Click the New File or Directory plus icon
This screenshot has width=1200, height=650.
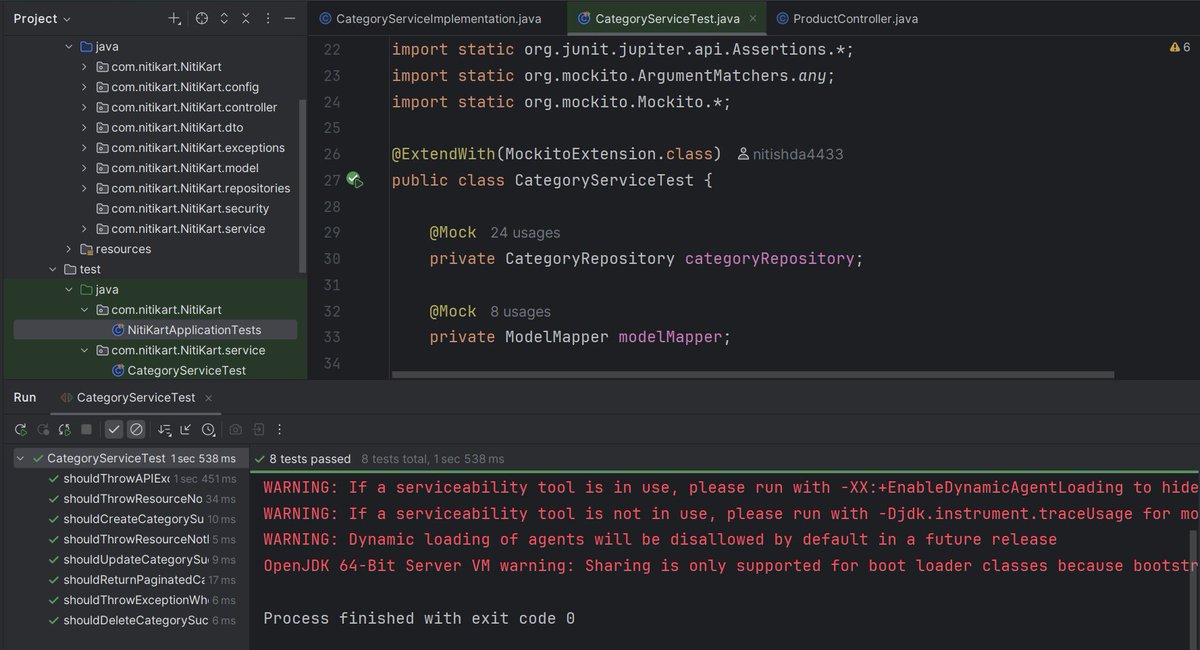point(174,18)
